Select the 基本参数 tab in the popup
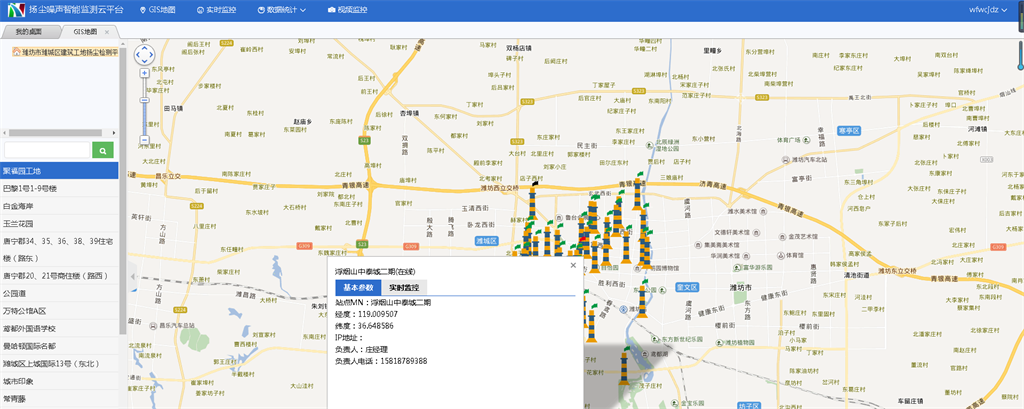This screenshot has height=409, width=1024. (x=358, y=287)
